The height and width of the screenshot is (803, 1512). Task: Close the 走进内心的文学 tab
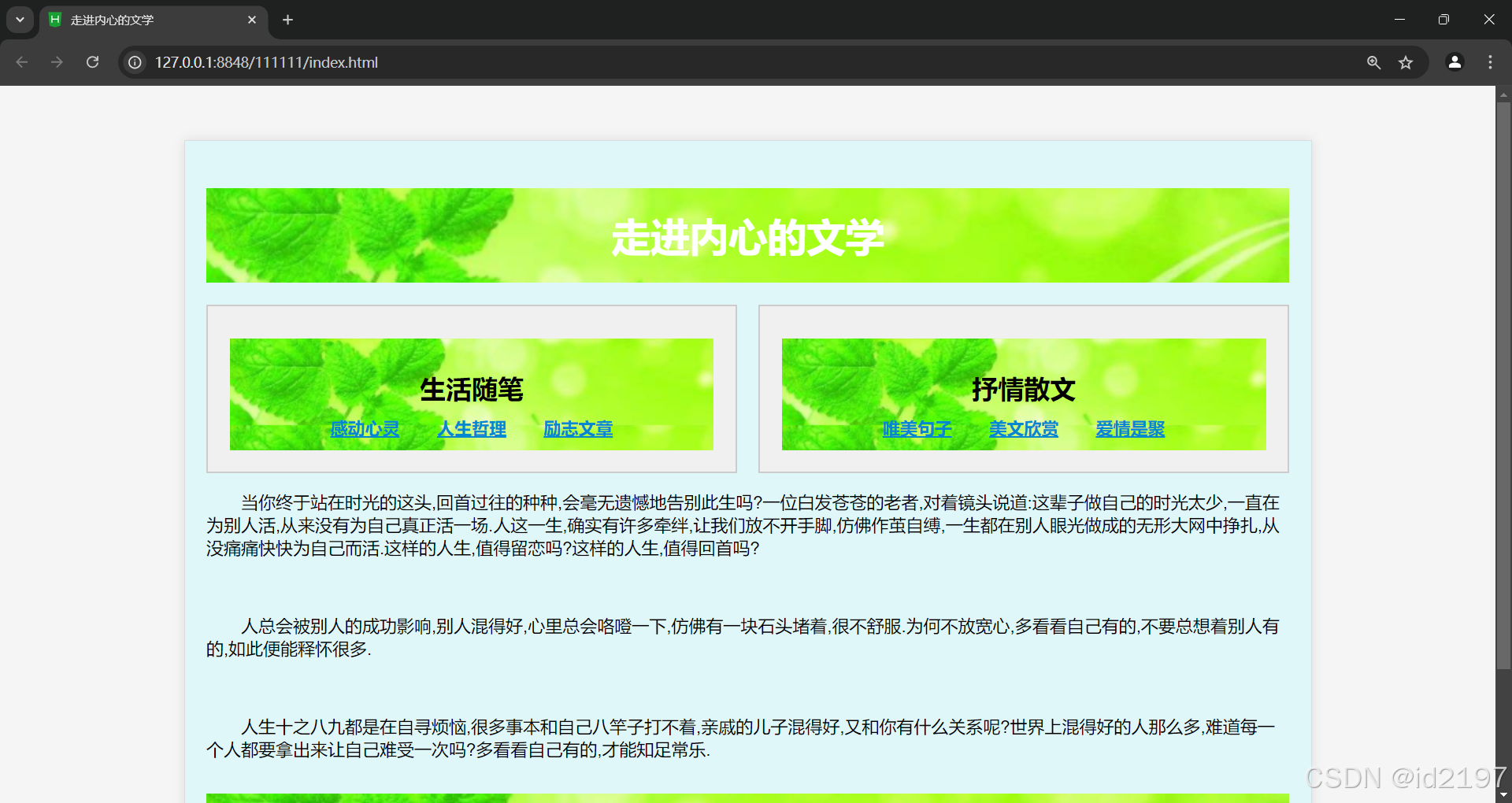(x=252, y=20)
